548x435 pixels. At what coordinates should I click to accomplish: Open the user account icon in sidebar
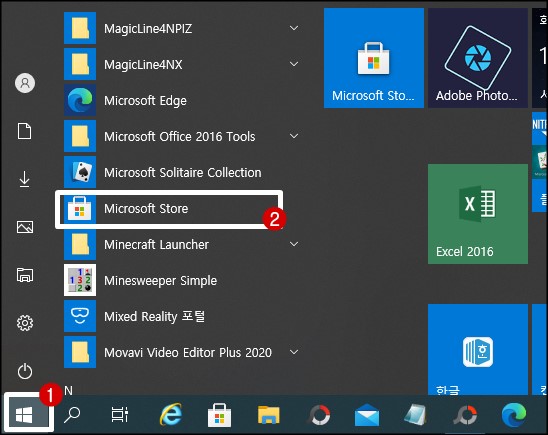25,83
